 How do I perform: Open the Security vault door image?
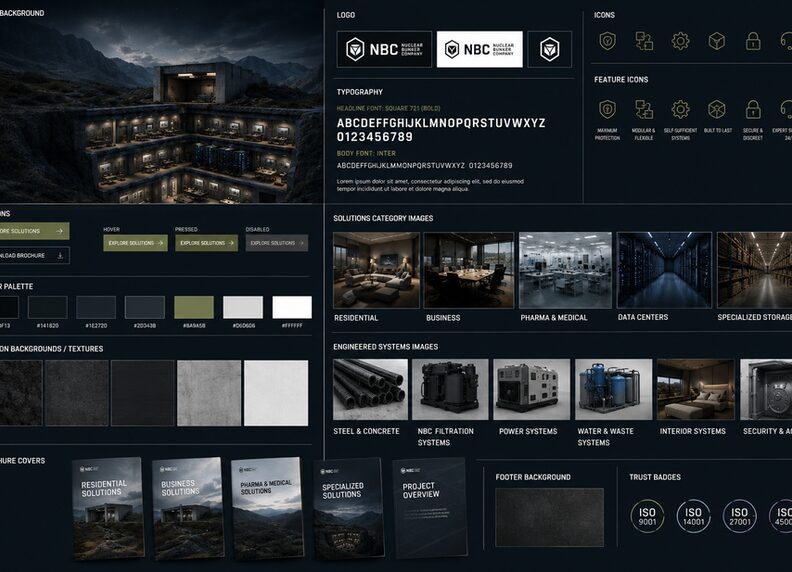(x=766, y=390)
